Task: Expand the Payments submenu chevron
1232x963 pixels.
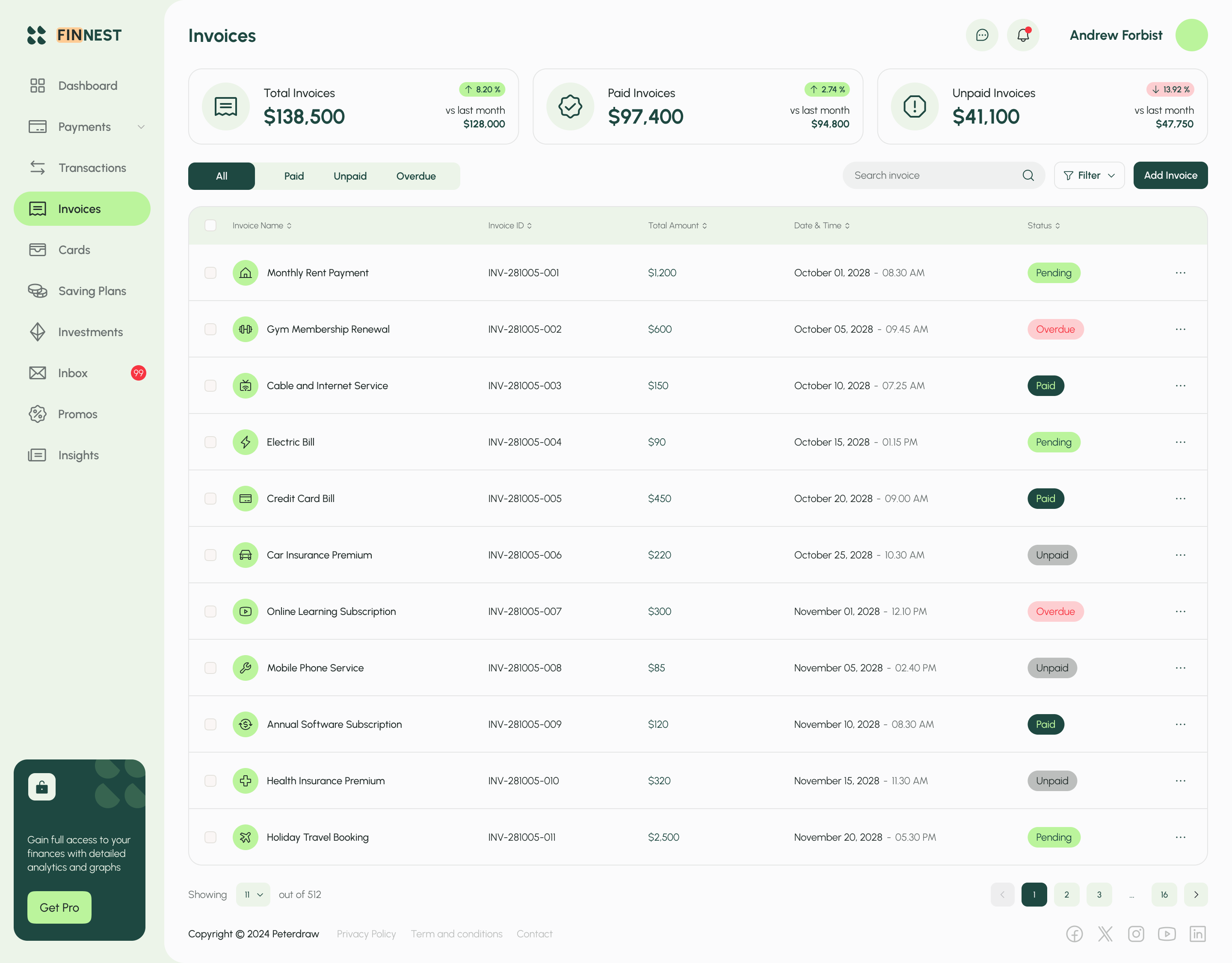Action: coord(141,127)
